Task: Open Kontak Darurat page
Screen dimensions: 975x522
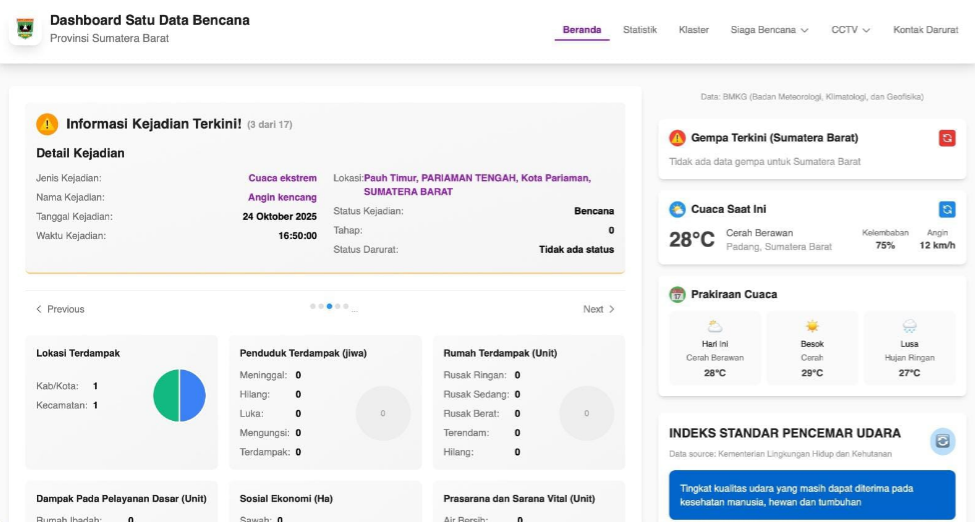Action: 926,30
